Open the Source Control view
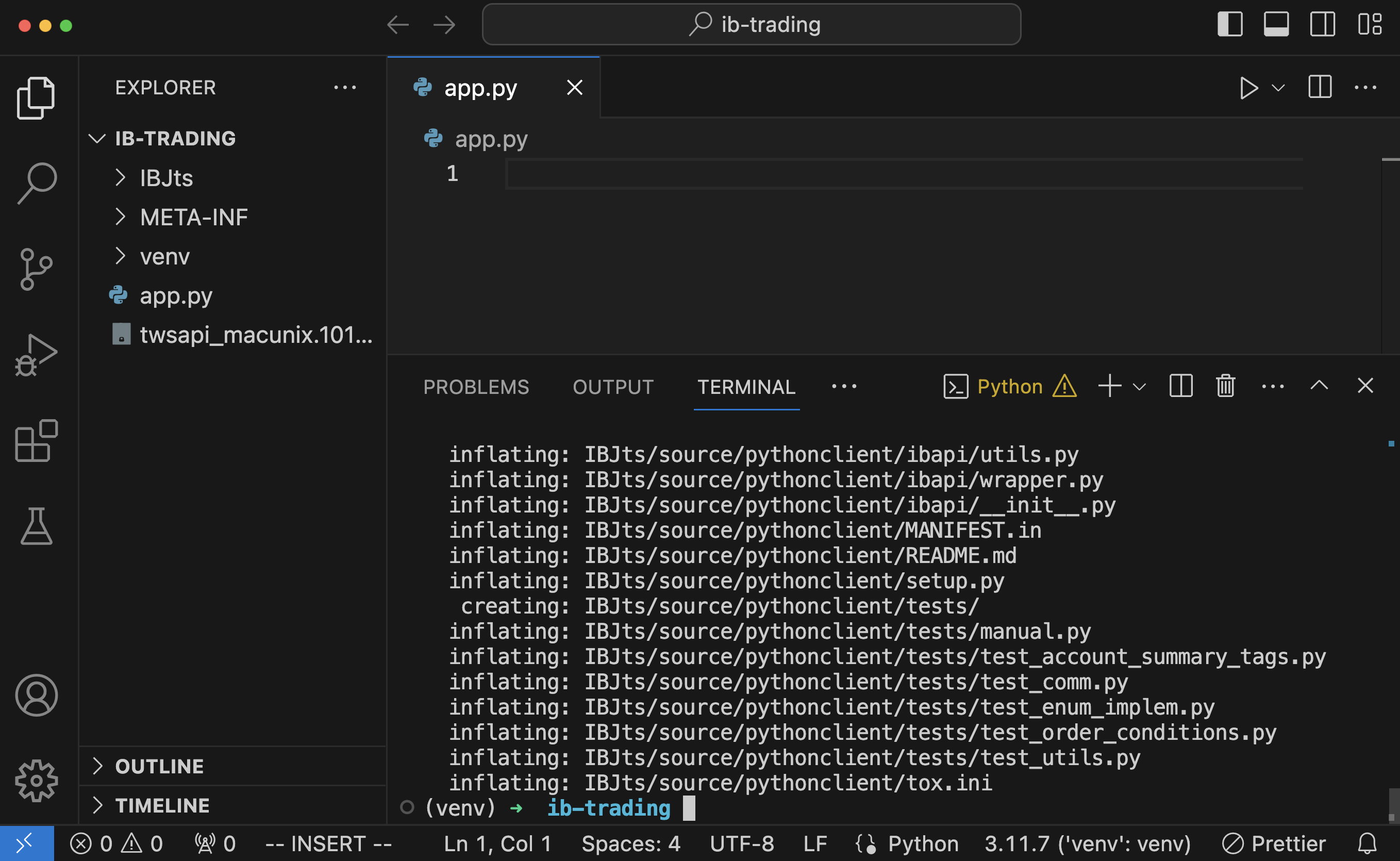The width and height of the screenshot is (1400, 861). [x=37, y=269]
